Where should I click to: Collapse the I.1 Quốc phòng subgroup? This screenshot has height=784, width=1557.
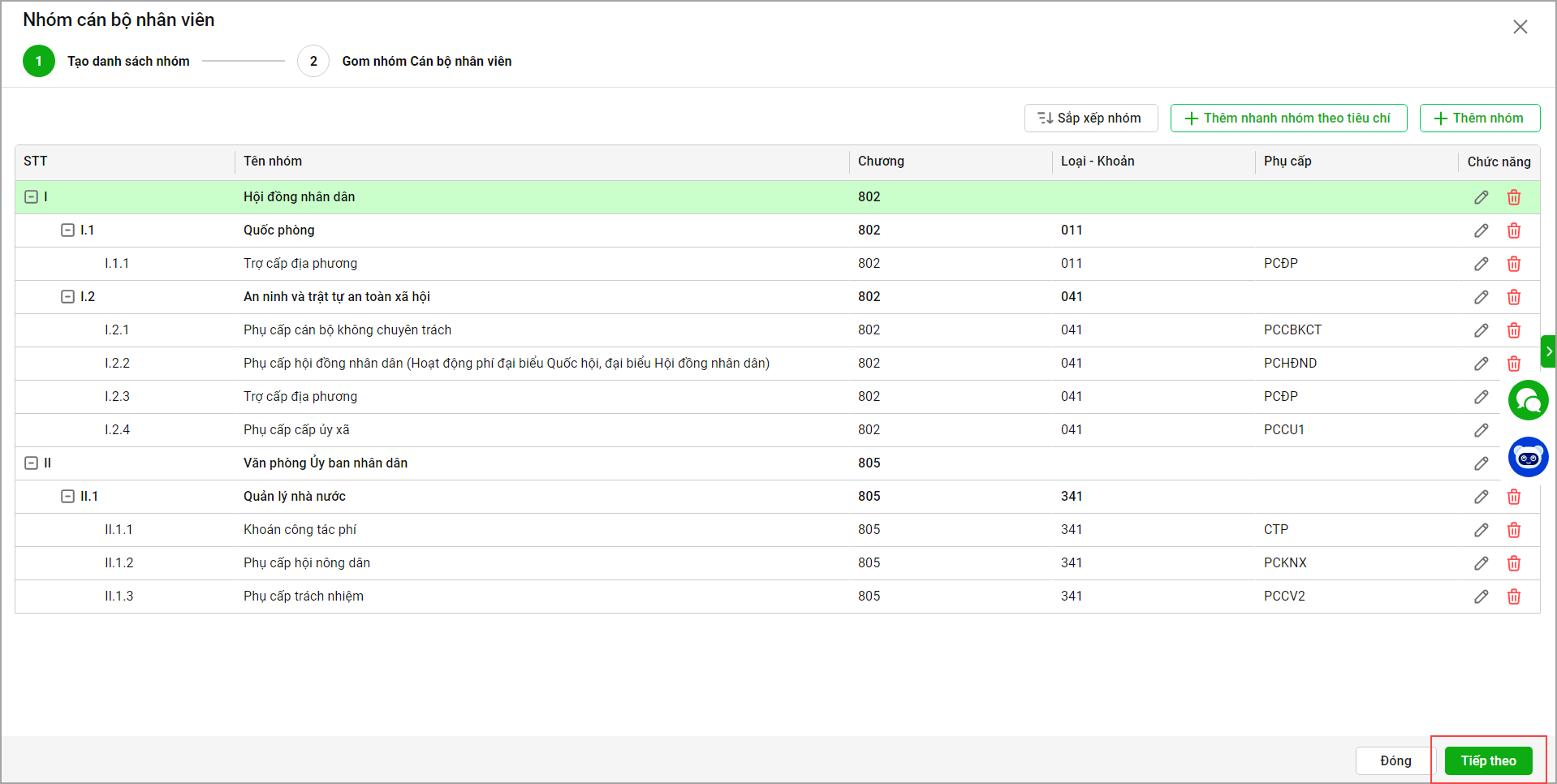point(68,230)
